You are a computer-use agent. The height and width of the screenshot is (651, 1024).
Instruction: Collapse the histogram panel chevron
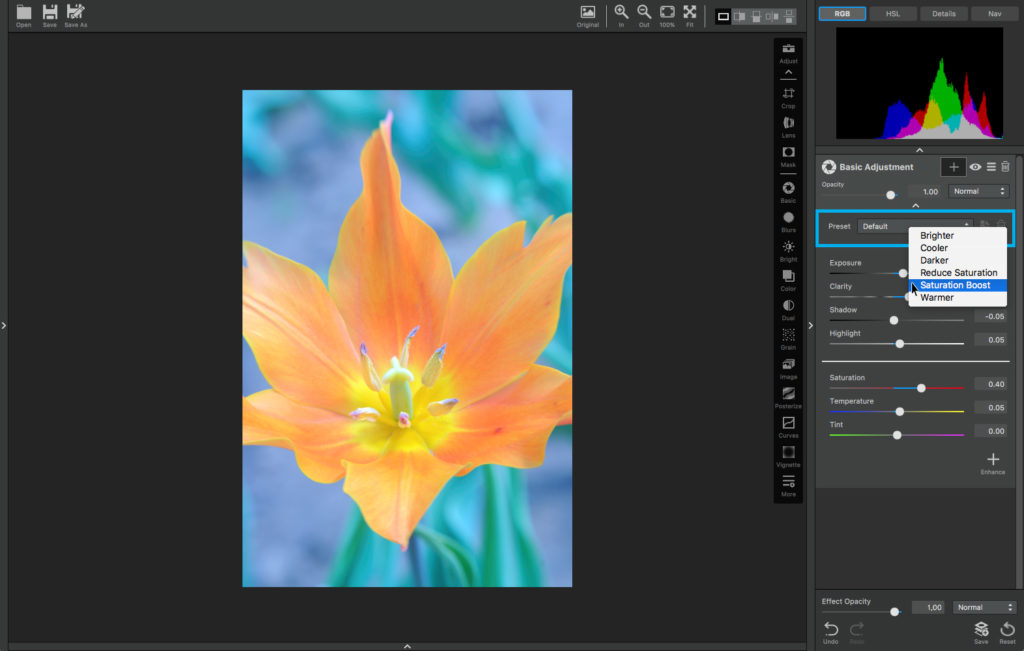920,150
